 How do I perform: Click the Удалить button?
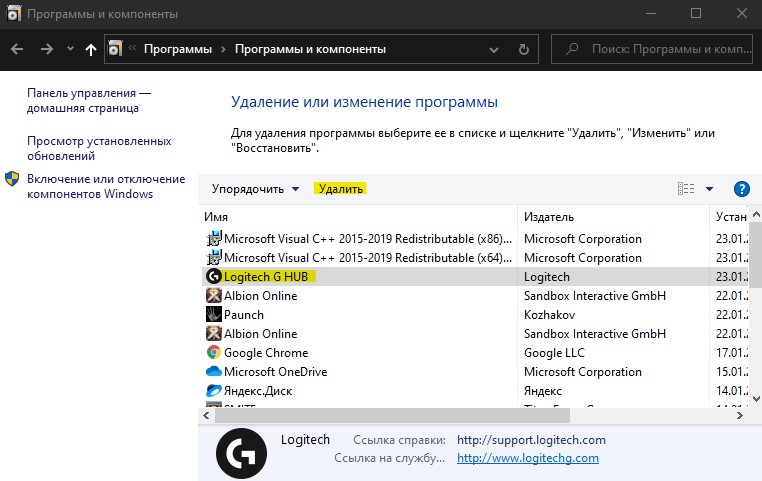tap(341, 189)
